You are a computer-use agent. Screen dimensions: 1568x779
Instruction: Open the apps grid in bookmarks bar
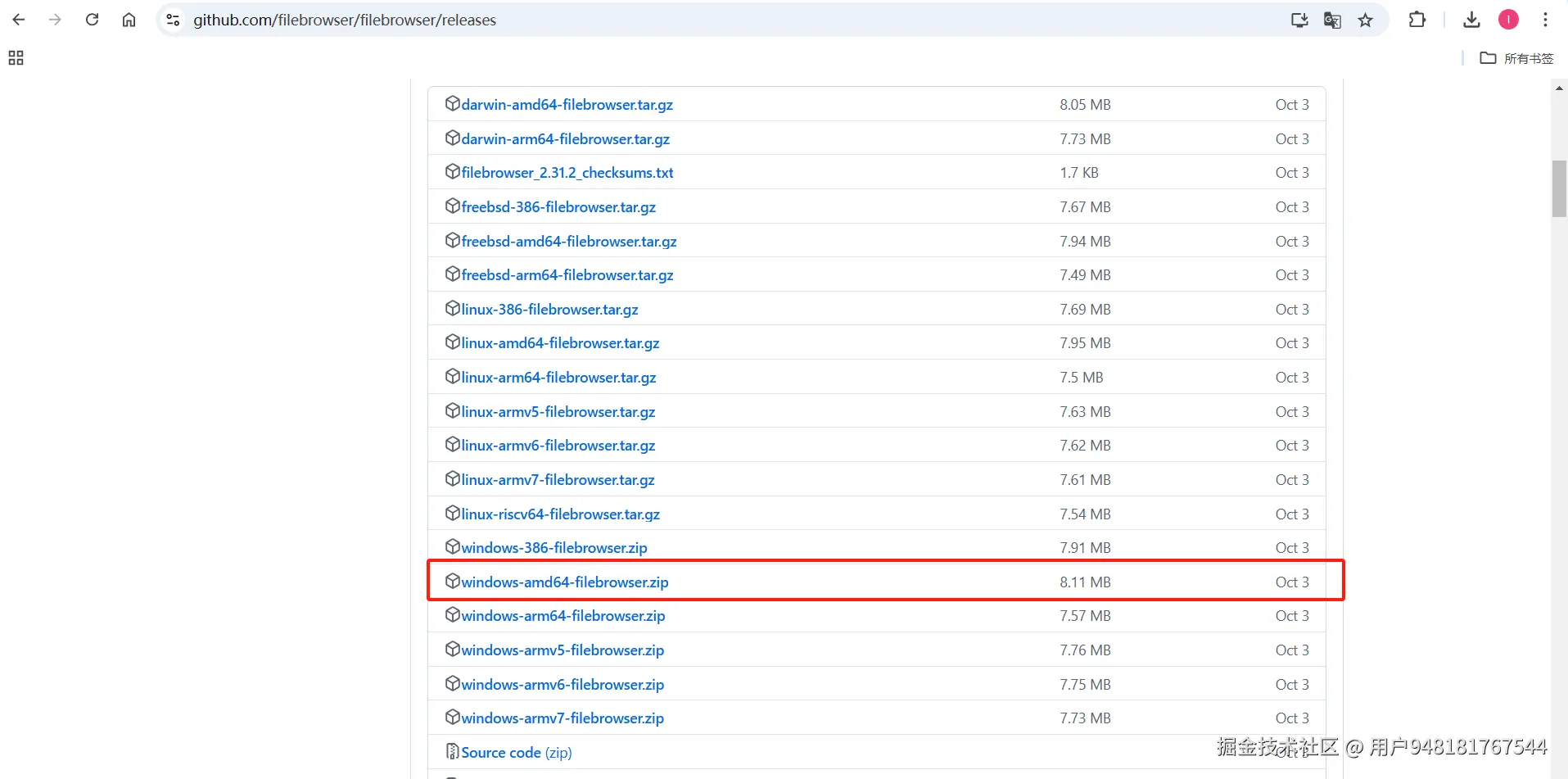coord(16,58)
